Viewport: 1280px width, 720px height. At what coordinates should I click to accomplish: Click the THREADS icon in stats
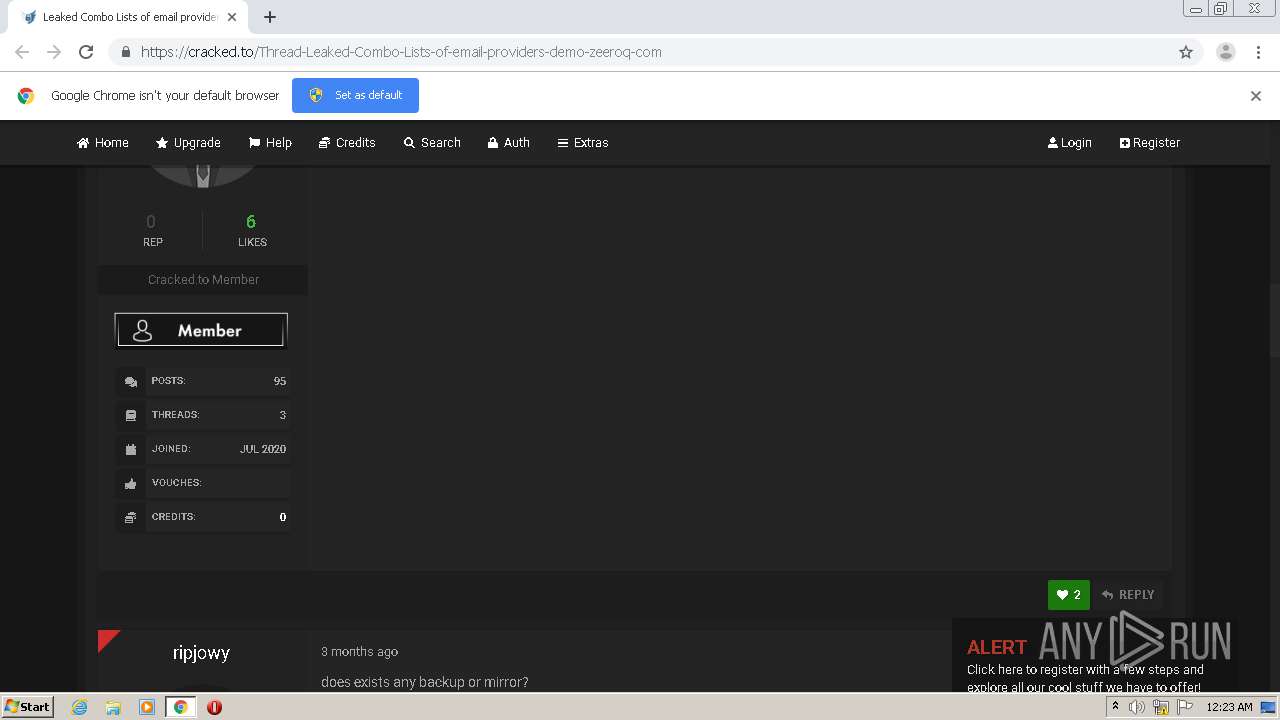tap(131, 415)
